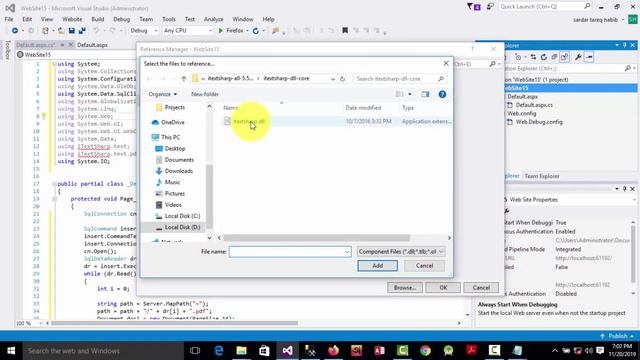640x360 pixels.
Task: Select Downloads in file dialog sidebar
Action: (x=179, y=171)
